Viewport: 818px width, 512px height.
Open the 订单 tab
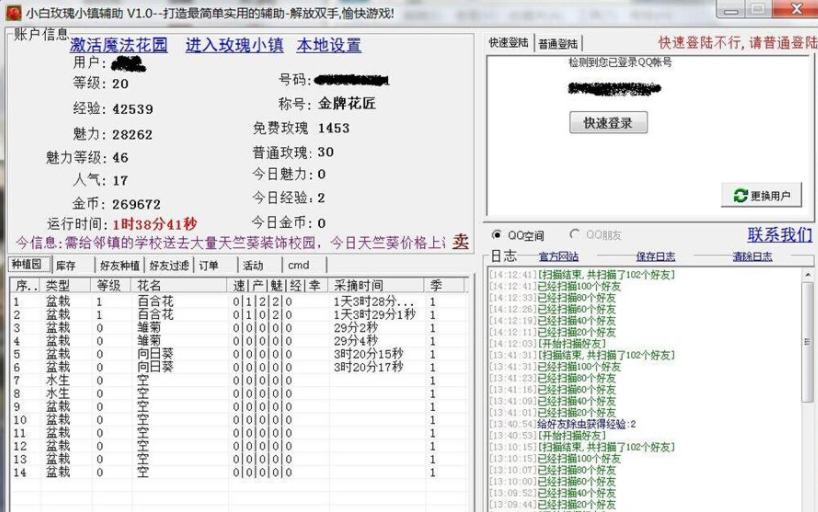(209, 266)
